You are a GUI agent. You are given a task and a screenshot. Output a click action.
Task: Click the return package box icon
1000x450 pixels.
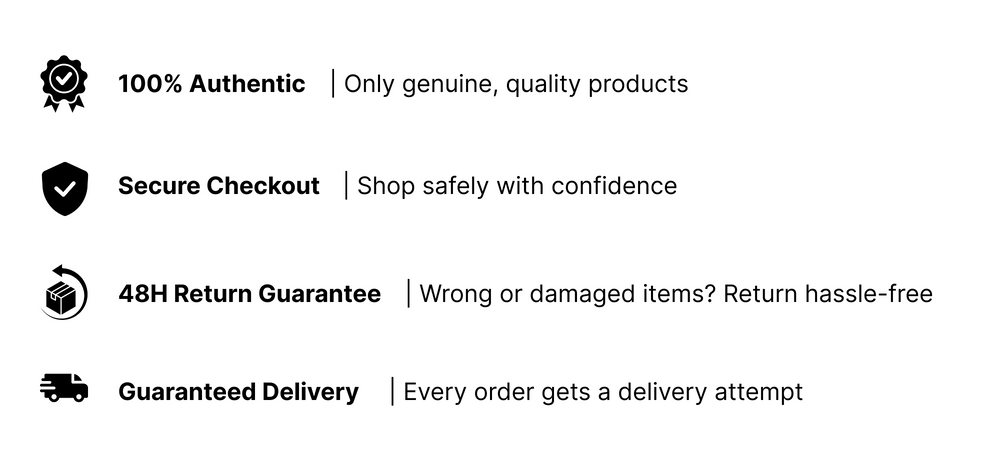point(64,293)
